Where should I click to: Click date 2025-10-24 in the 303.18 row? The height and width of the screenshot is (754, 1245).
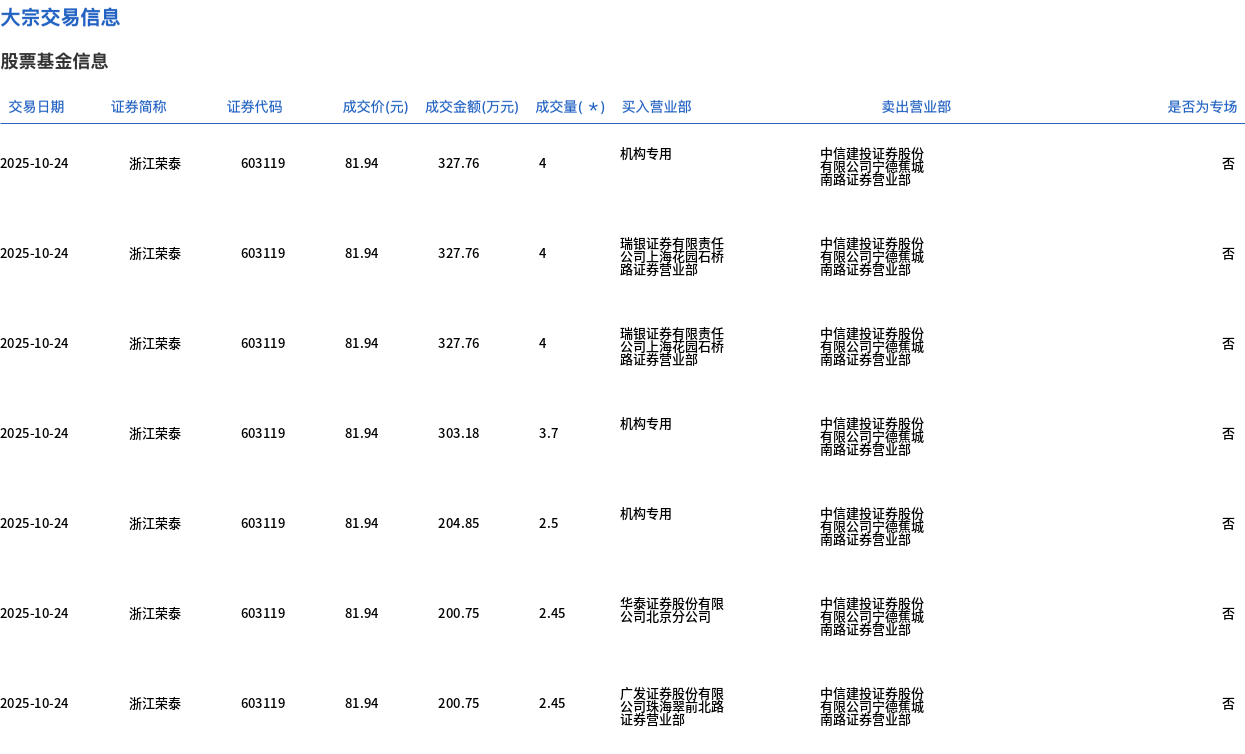tap(34, 434)
